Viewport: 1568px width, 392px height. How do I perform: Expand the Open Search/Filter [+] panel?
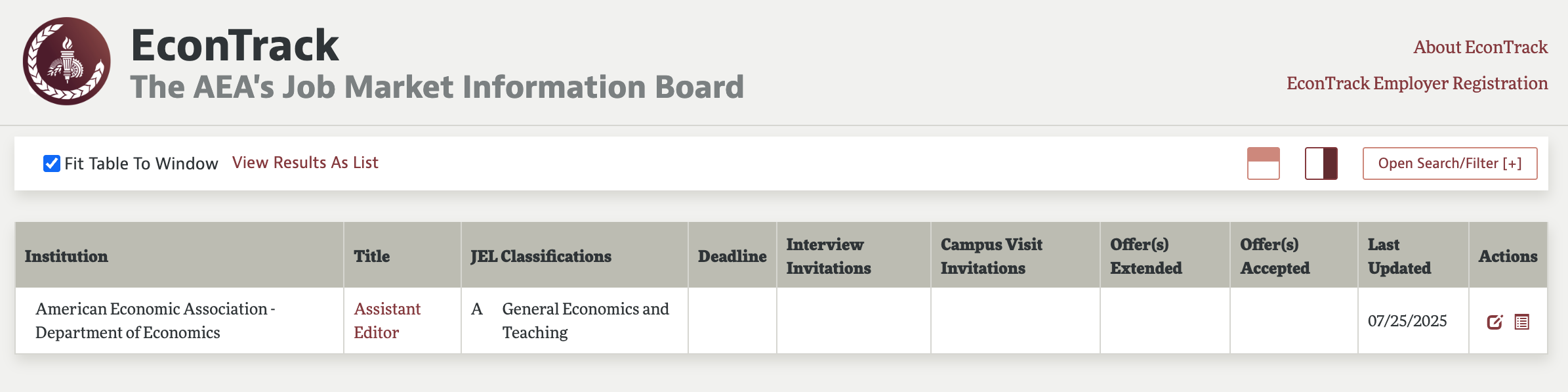tap(1449, 163)
